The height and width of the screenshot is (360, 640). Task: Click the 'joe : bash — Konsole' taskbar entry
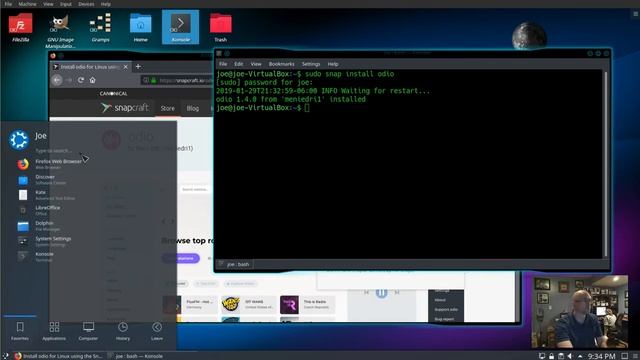point(136,356)
